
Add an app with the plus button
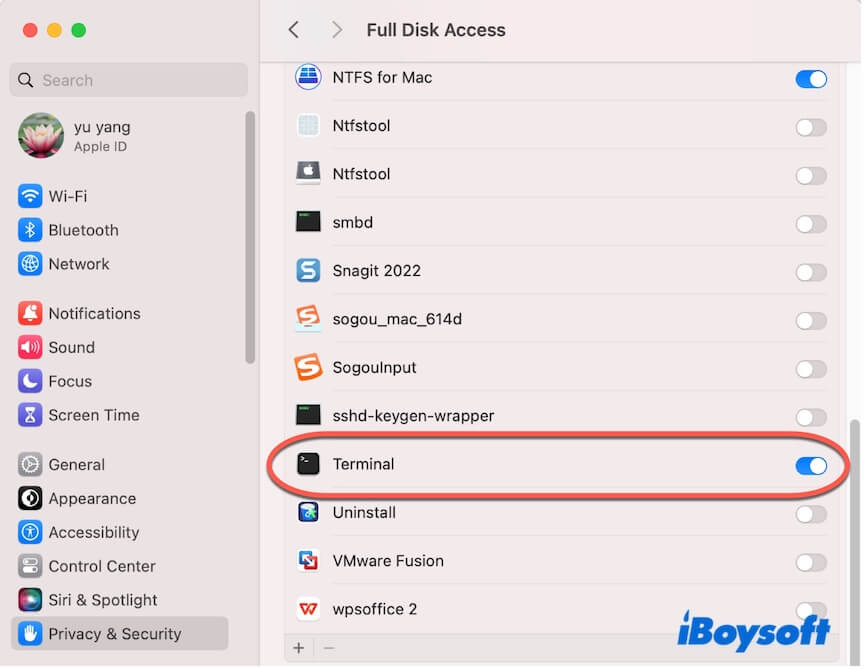click(298, 648)
